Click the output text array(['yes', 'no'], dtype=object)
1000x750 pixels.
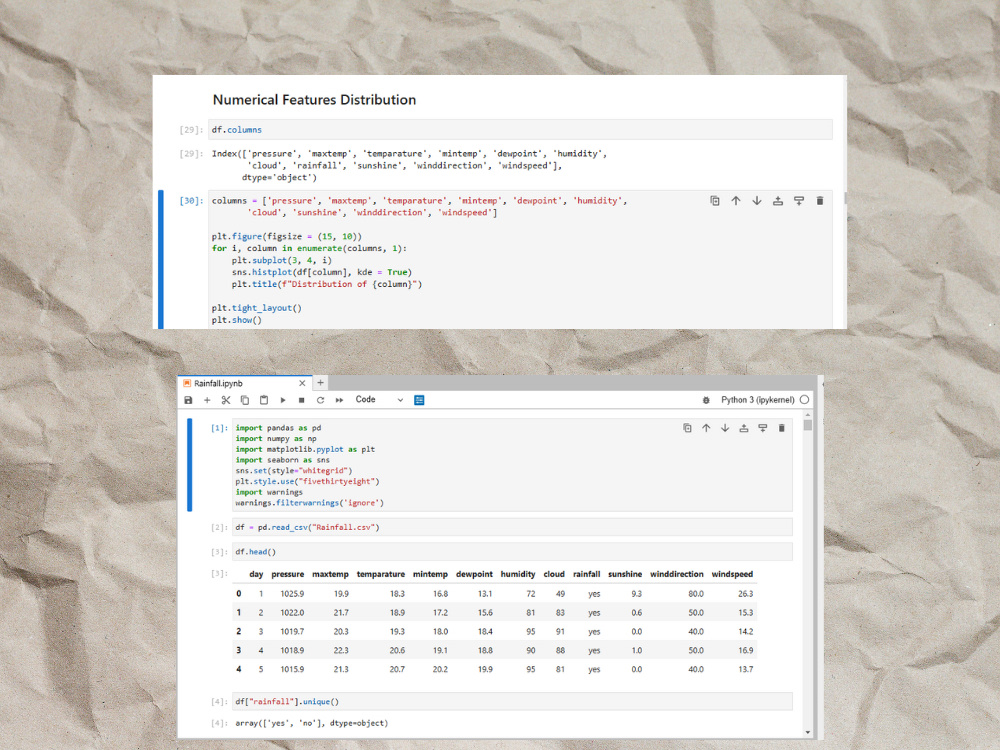pyautogui.click(x=311, y=723)
